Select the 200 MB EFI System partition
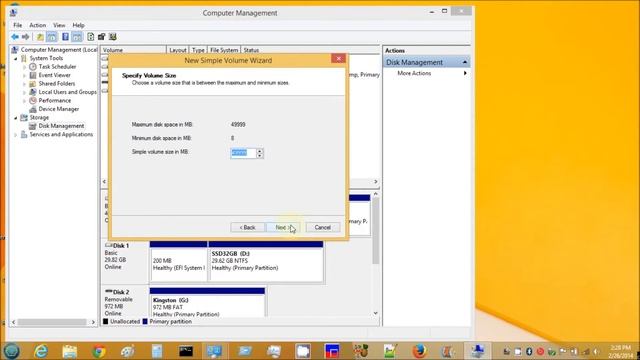 [x=179, y=261]
